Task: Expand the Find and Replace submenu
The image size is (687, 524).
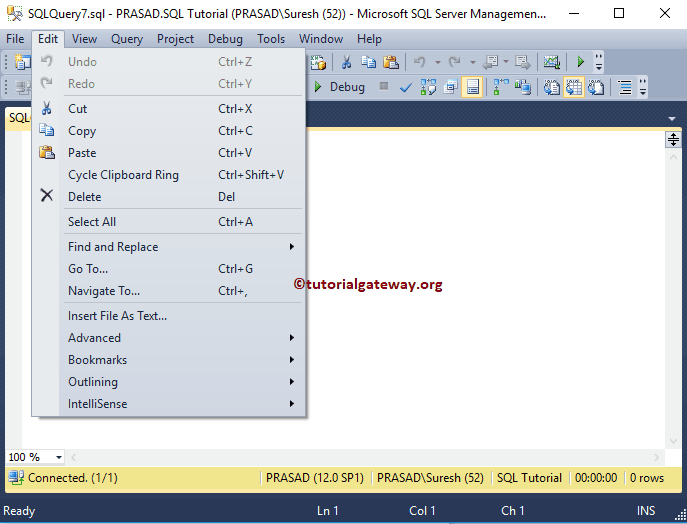Action: (169, 247)
